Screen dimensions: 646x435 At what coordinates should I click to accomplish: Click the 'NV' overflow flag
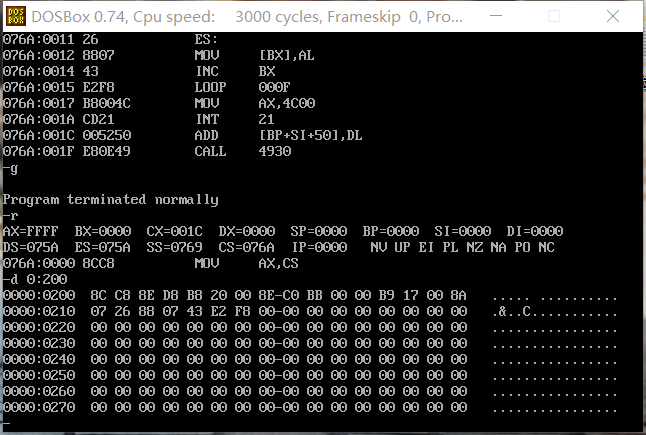click(x=379, y=247)
